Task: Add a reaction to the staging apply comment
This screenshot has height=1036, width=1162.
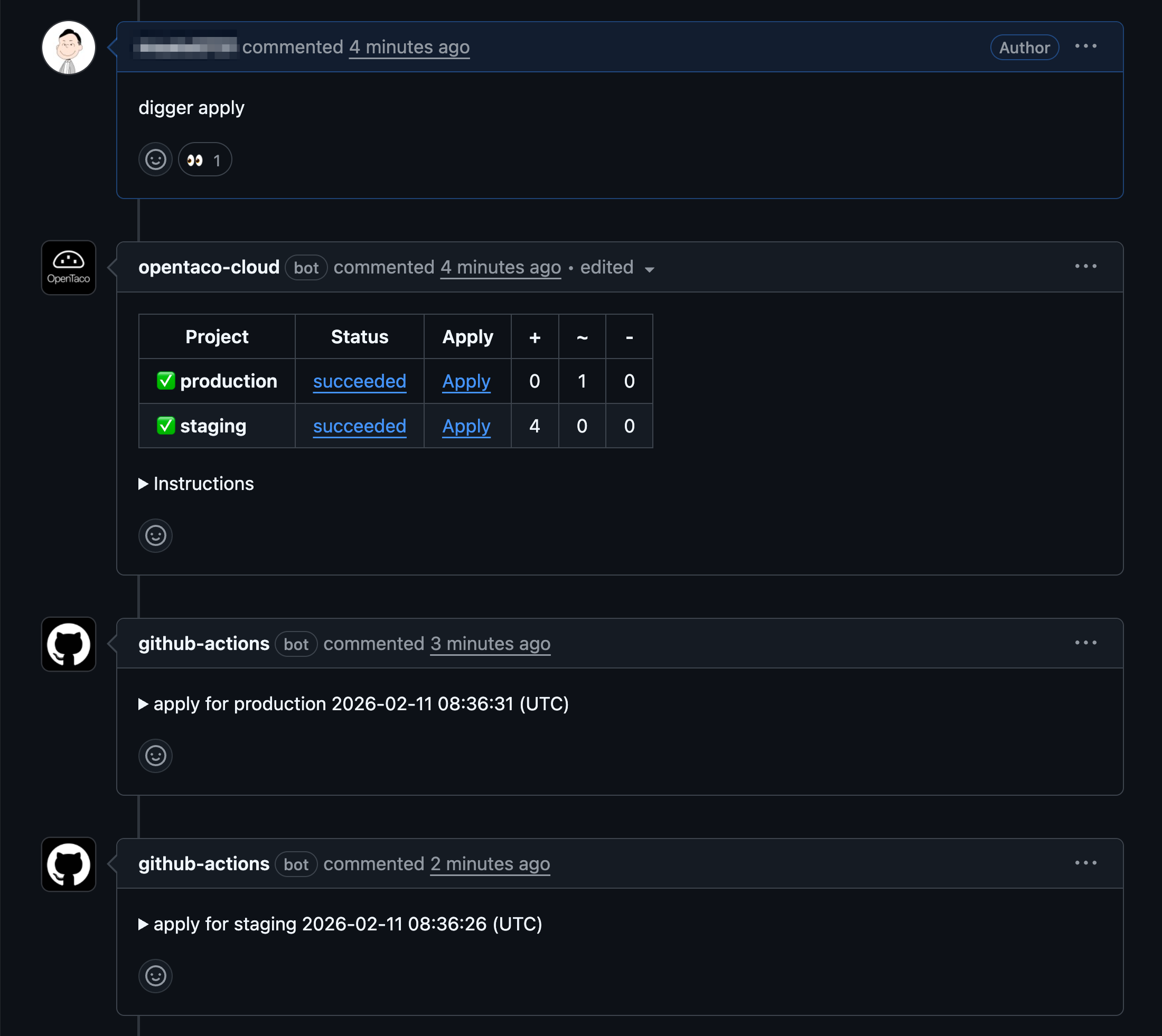Action: tap(155, 975)
